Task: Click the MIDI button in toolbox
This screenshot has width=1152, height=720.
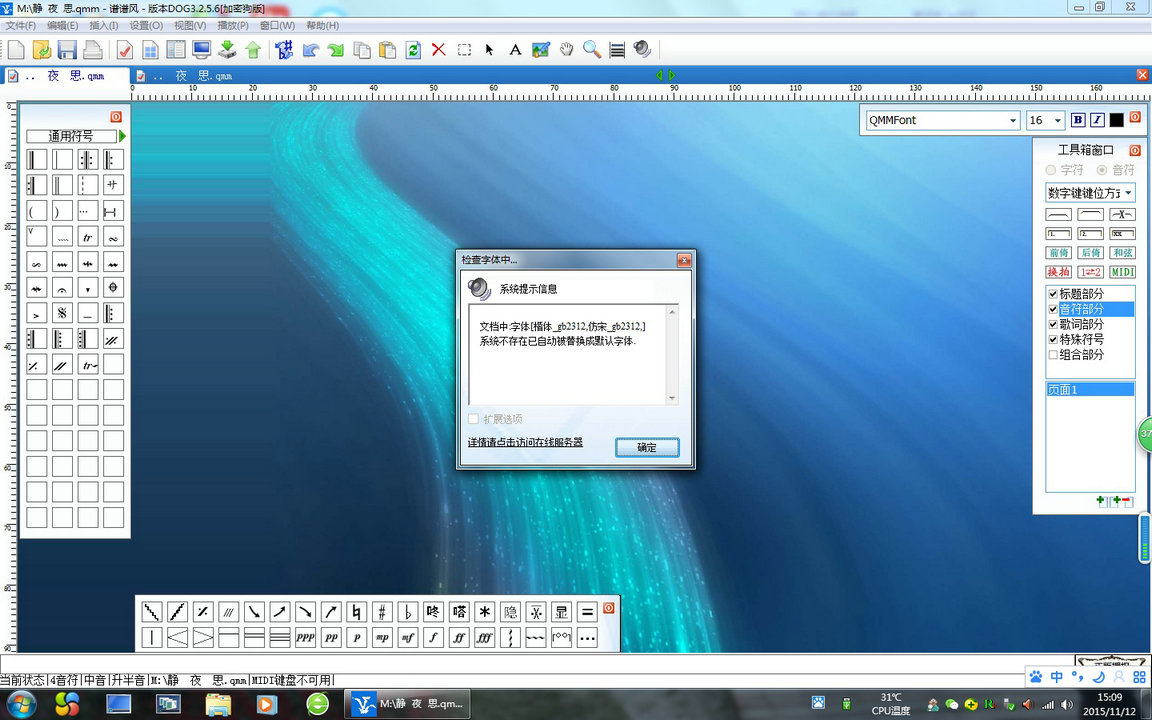Action: [1122, 272]
